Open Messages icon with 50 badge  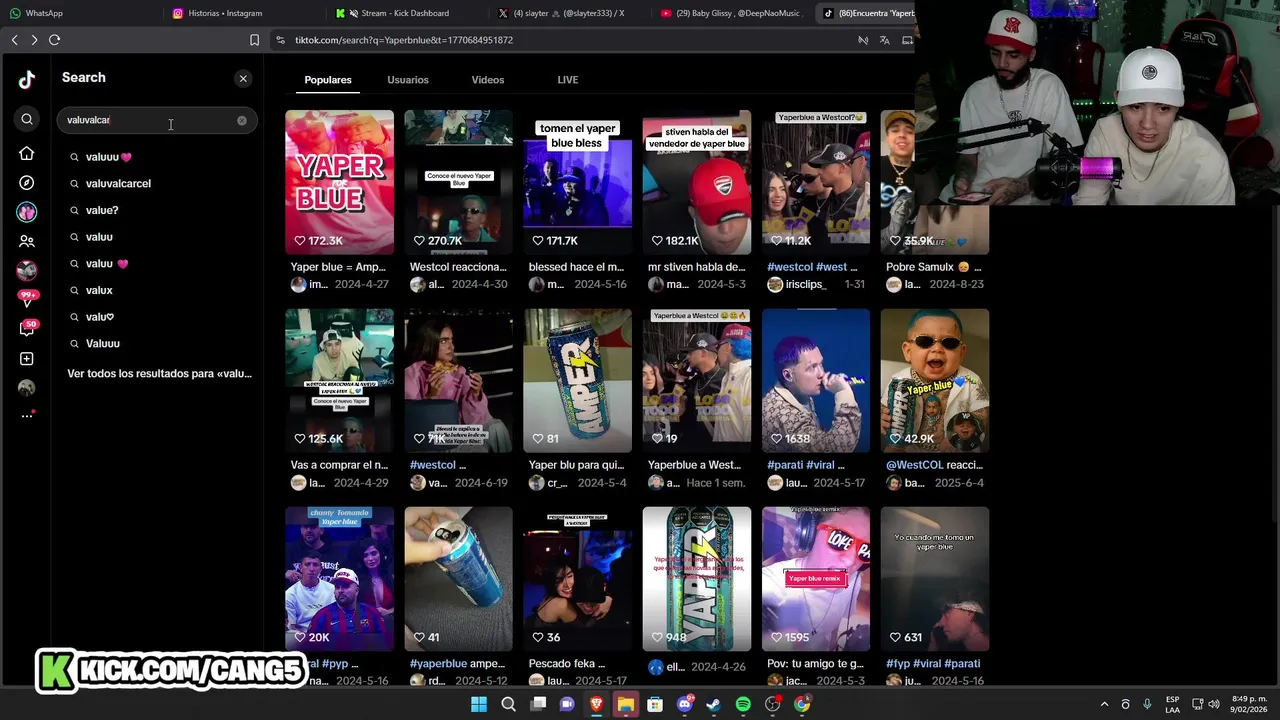click(x=27, y=328)
